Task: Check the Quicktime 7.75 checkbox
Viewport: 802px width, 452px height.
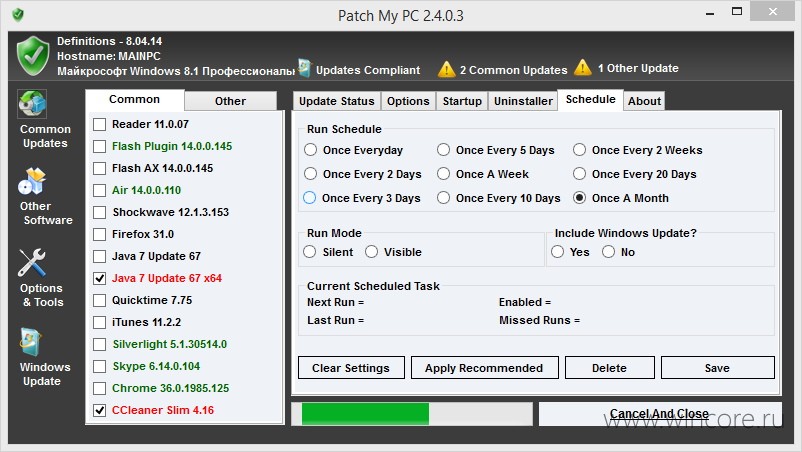Action: pos(100,300)
